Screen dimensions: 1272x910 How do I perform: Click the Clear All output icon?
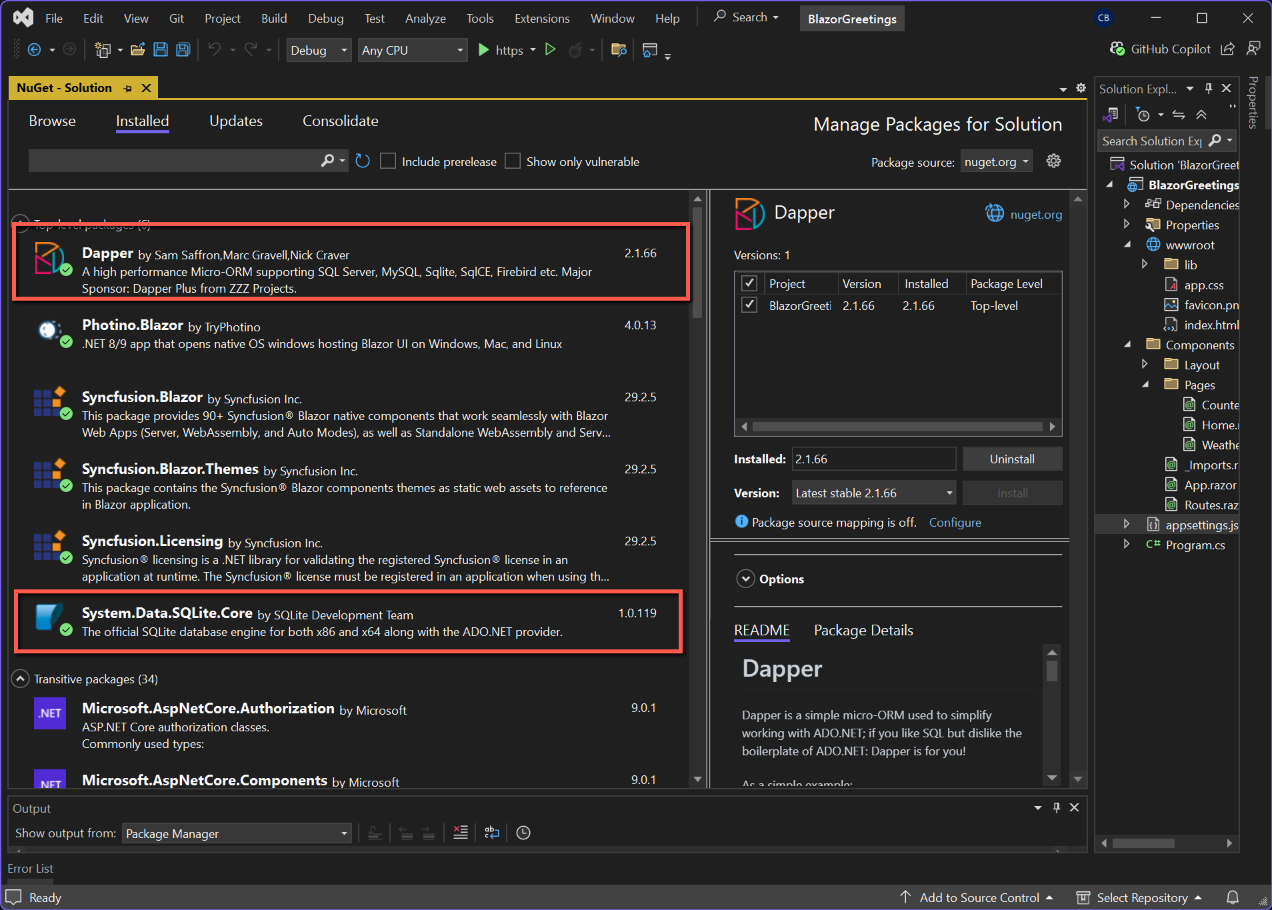tap(460, 833)
